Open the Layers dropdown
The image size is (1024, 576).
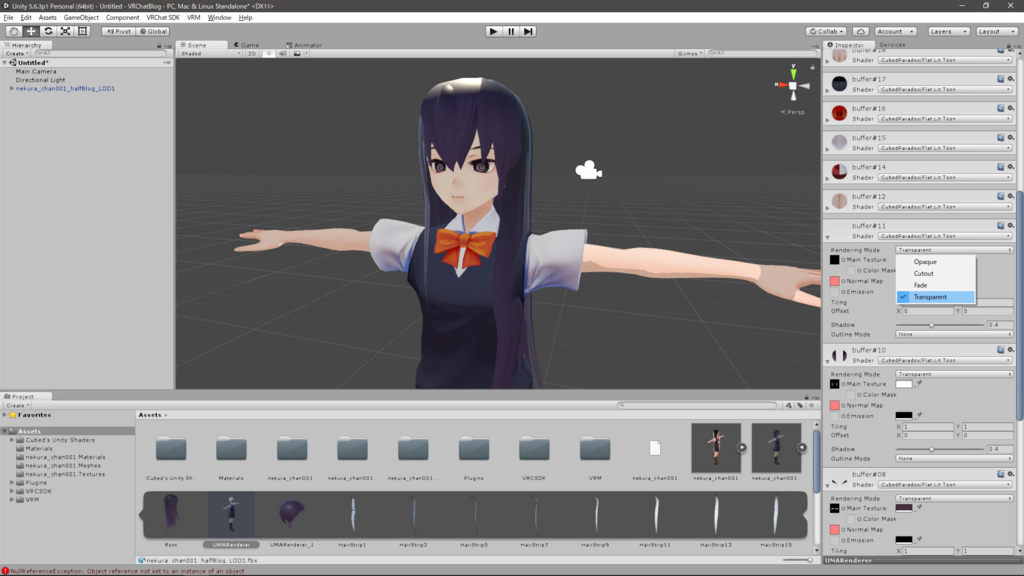tap(948, 31)
